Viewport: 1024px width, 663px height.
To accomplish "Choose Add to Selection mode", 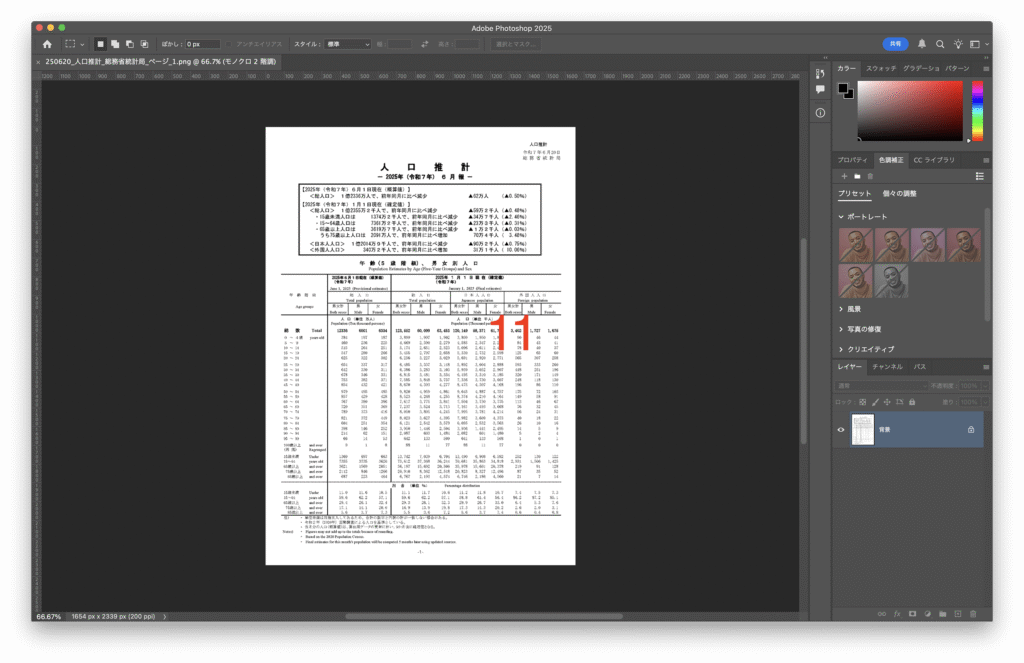I will (x=115, y=44).
